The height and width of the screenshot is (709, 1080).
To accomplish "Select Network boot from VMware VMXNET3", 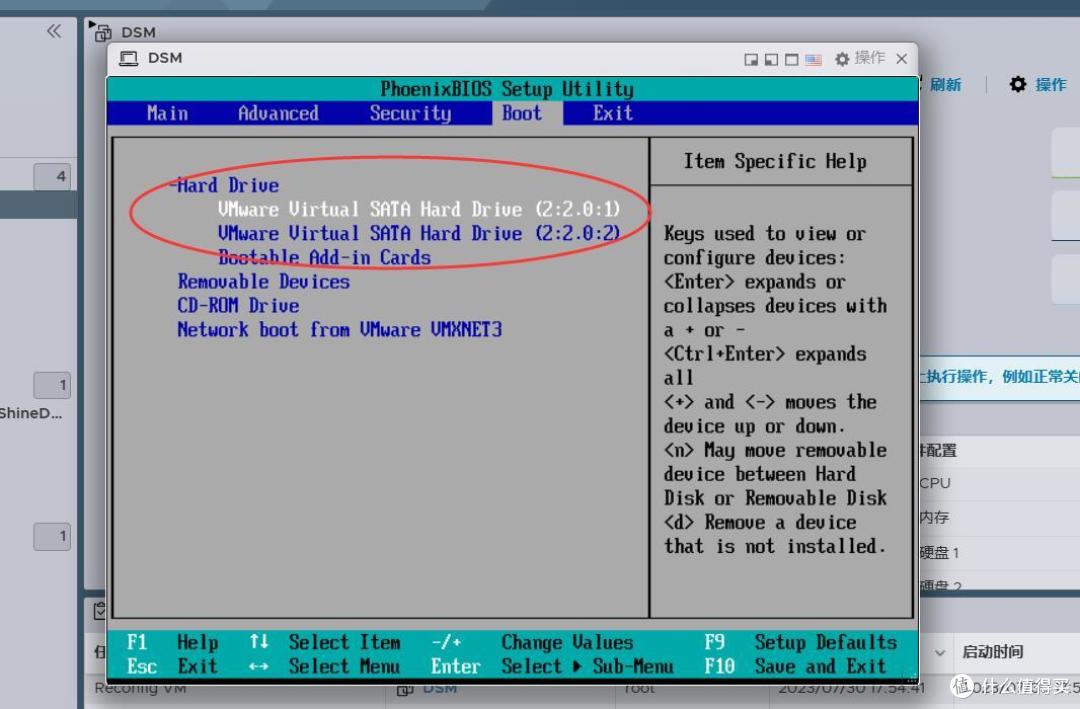I will point(340,329).
